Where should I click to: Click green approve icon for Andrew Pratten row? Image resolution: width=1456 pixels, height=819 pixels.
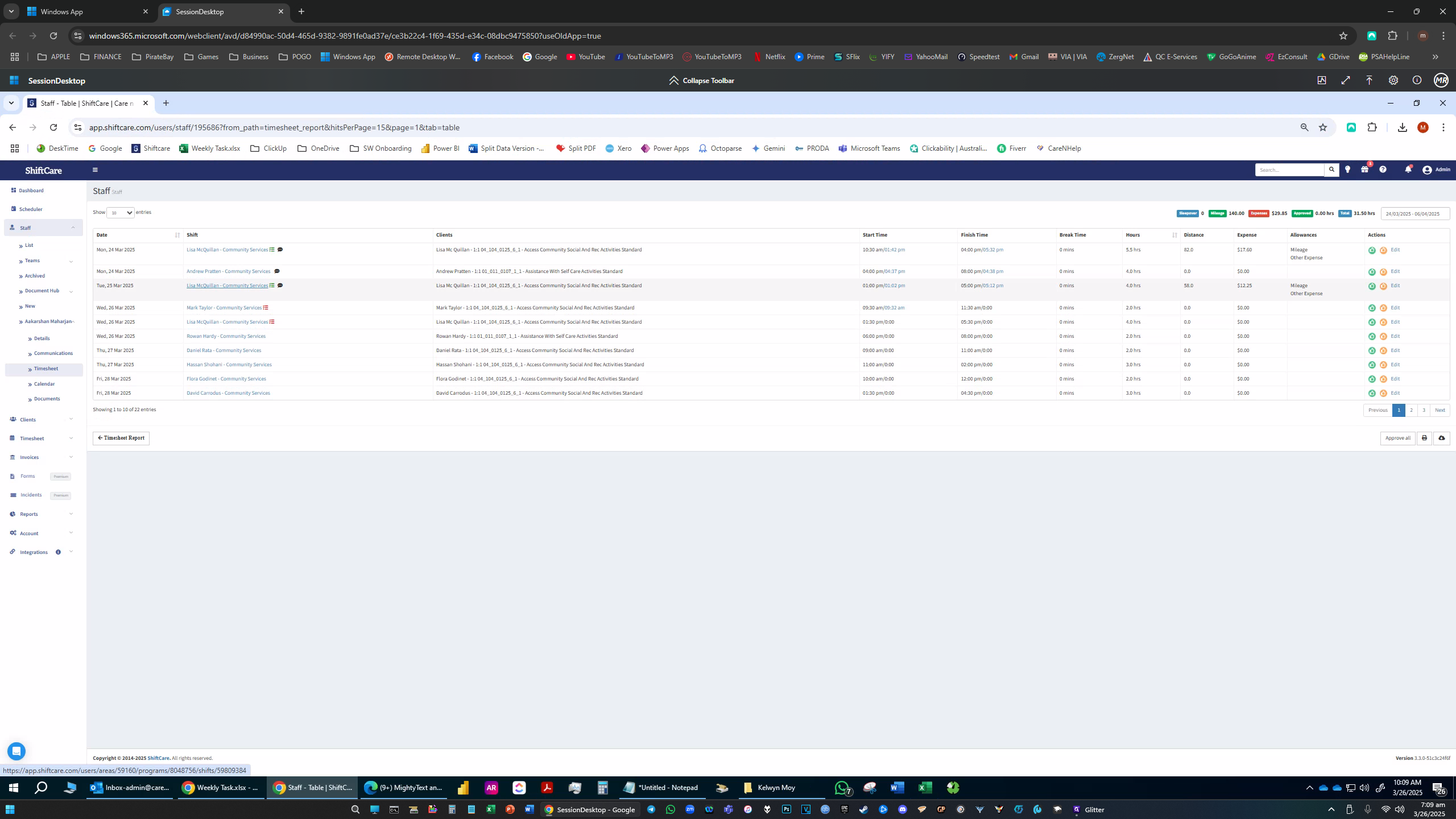tap(1372, 272)
